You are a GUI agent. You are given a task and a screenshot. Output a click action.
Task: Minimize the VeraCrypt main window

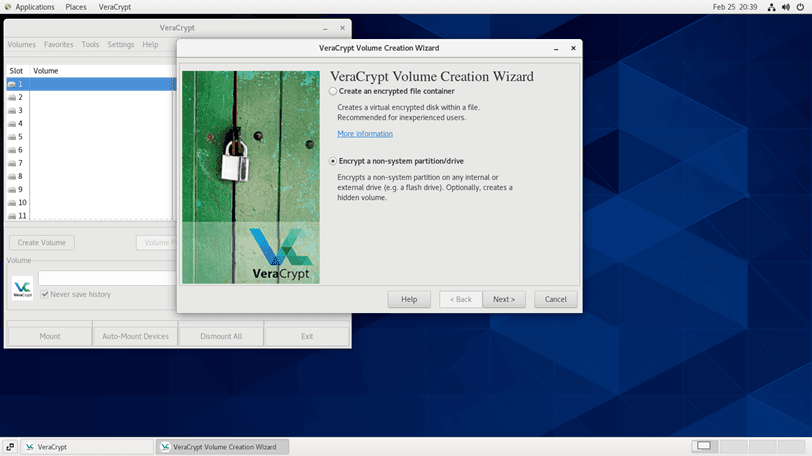(x=325, y=28)
